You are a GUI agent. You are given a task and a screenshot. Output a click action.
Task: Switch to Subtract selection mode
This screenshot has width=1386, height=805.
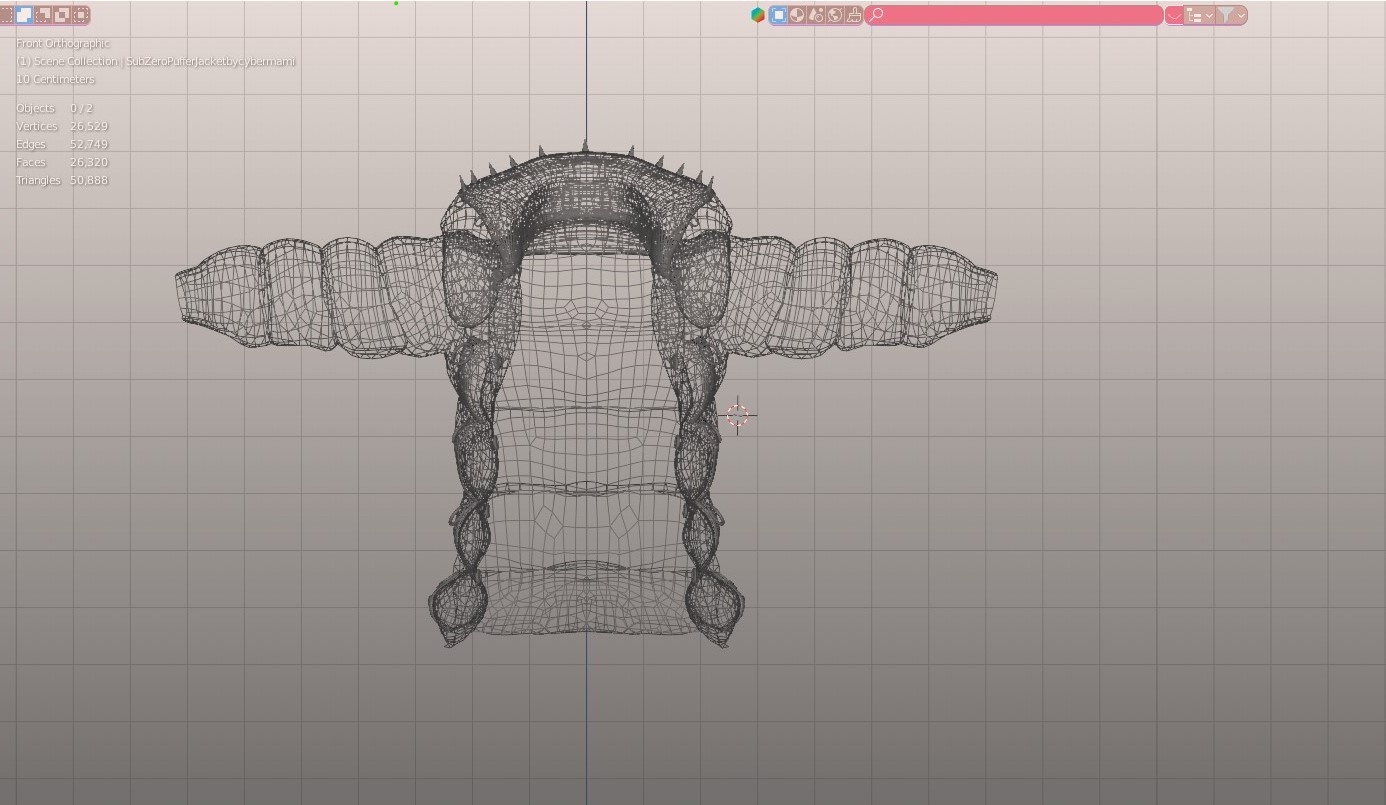point(43,15)
